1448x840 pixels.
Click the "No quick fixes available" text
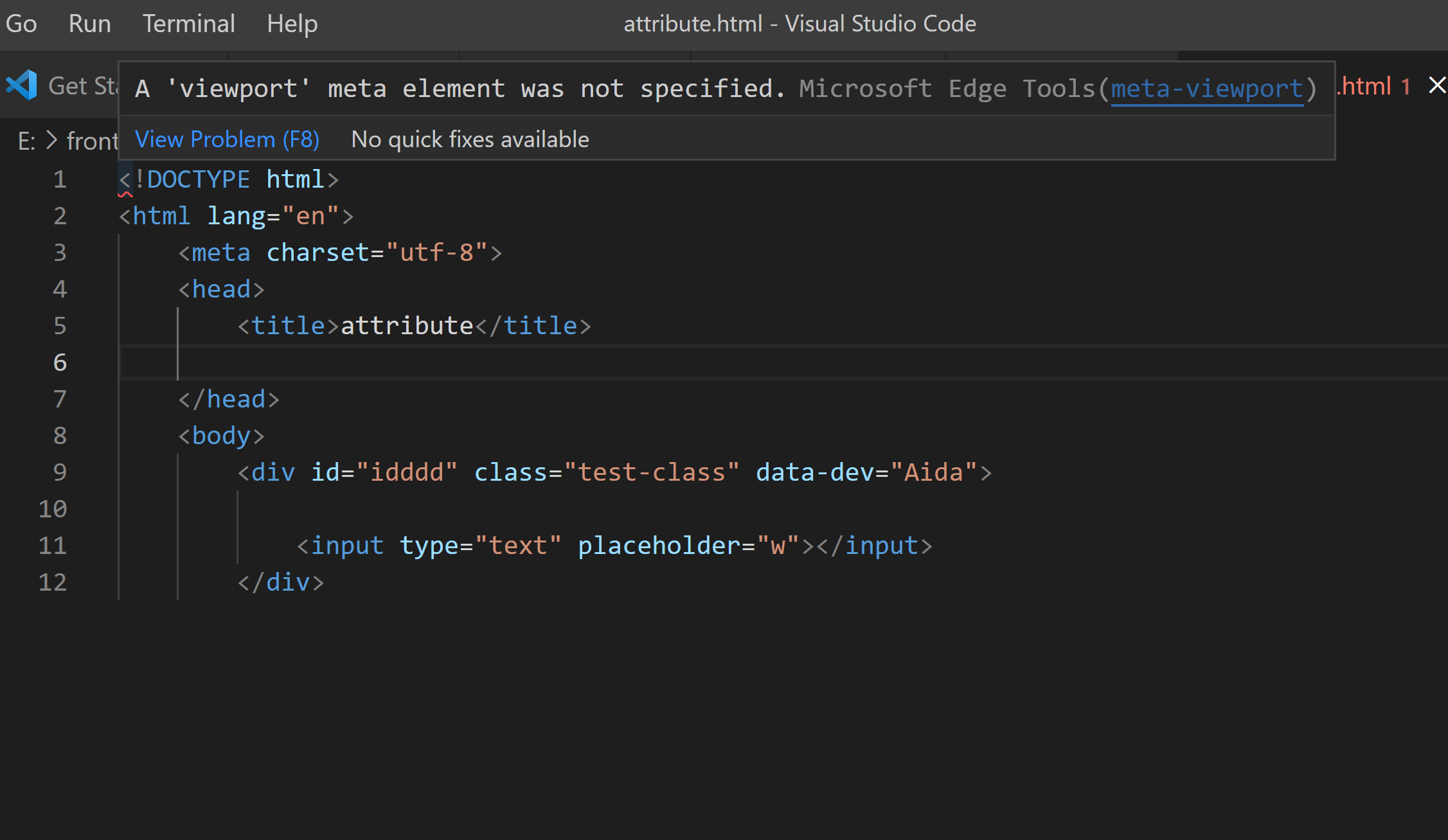pos(470,139)
